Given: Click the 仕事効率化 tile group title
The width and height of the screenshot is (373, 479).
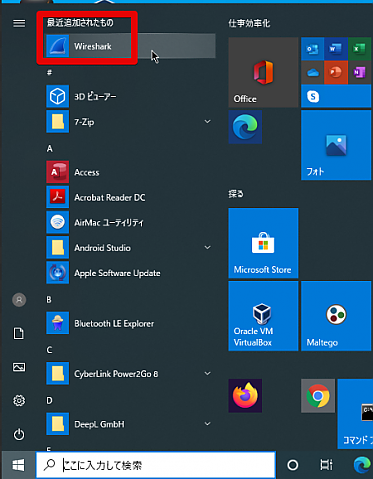Looking at the screenshot, I should point(249,23).
